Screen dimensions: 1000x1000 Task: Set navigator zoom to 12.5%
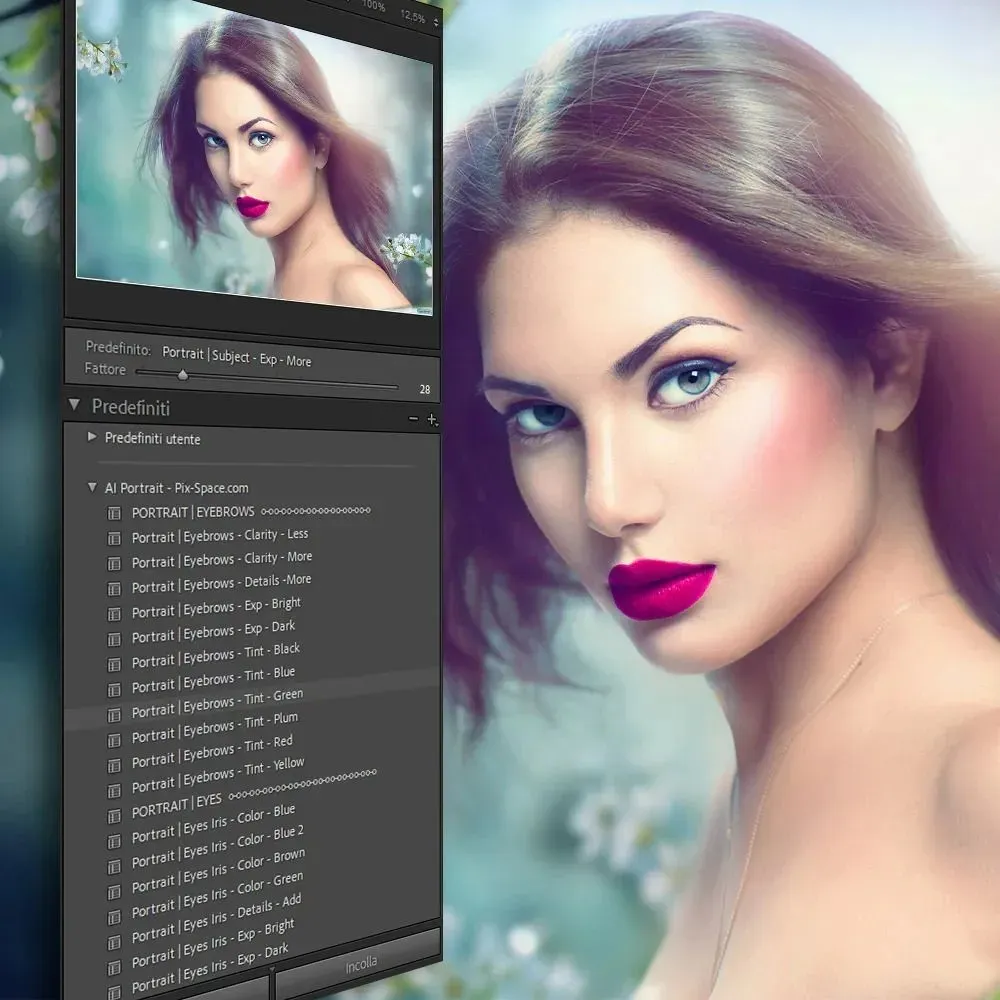click(x=411, y=17)
